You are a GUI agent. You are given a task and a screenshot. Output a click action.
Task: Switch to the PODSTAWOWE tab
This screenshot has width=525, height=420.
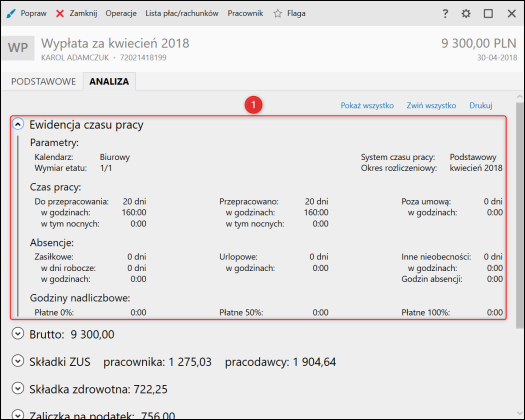[44, 81]
